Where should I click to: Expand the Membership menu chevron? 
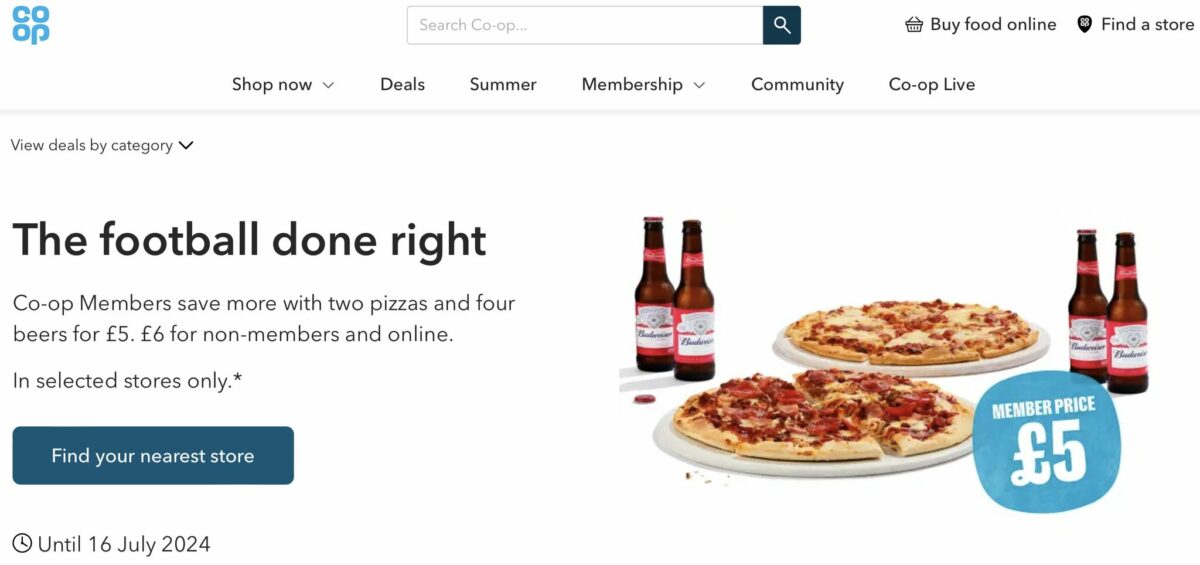coord(699,85)
